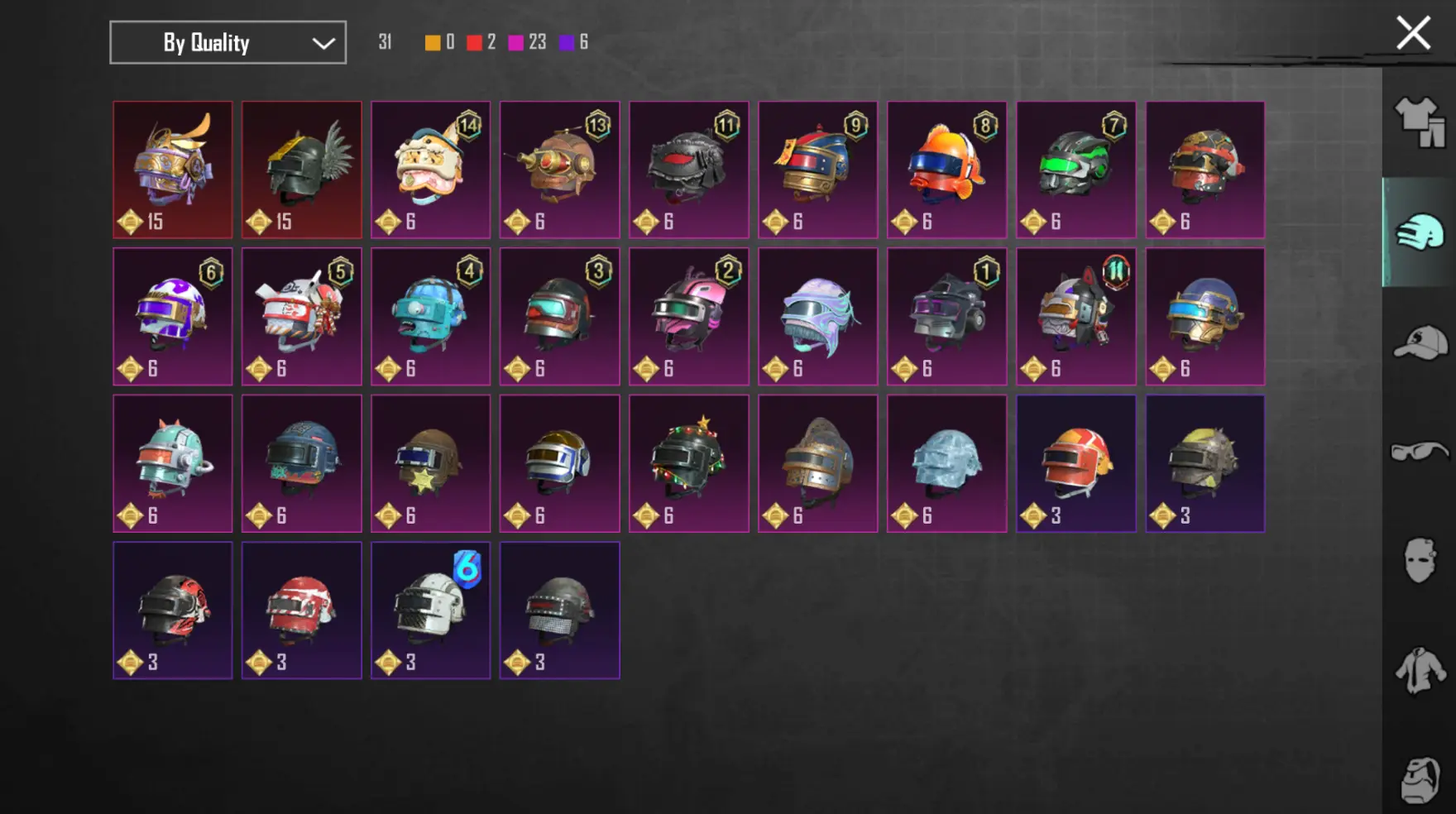Open the glasses category icon
Screen dimensions: 1456x814
(1420, 452)
